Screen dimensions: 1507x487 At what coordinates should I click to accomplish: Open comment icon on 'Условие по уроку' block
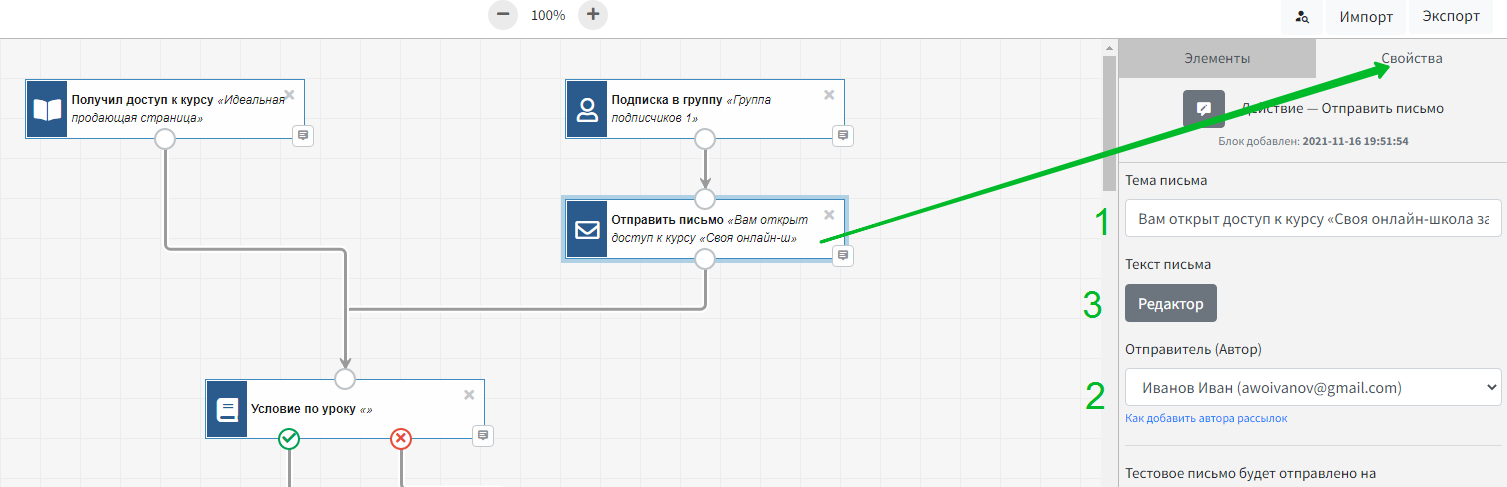tap(483, 435)
